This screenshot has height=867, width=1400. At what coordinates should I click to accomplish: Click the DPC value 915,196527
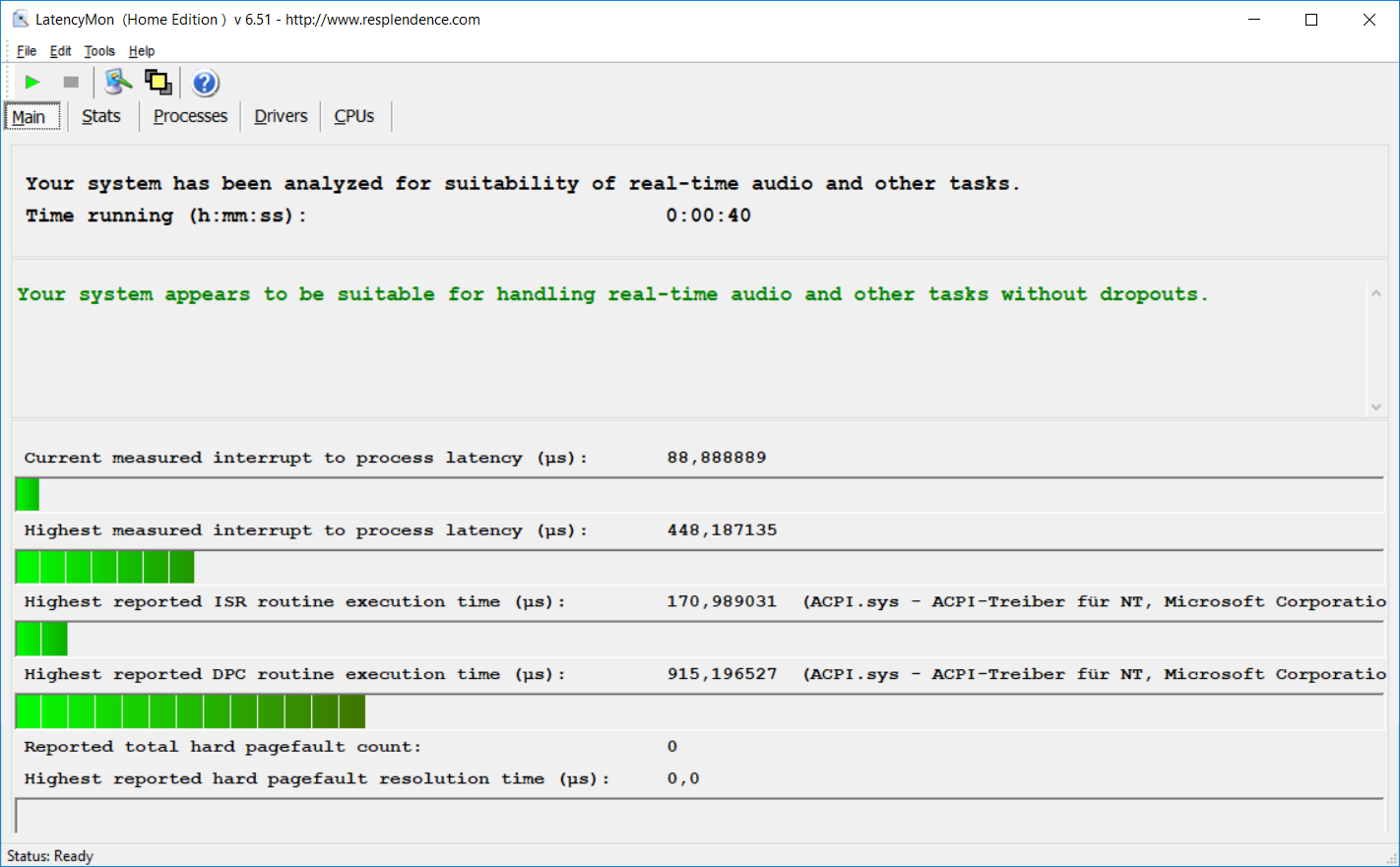722,675
